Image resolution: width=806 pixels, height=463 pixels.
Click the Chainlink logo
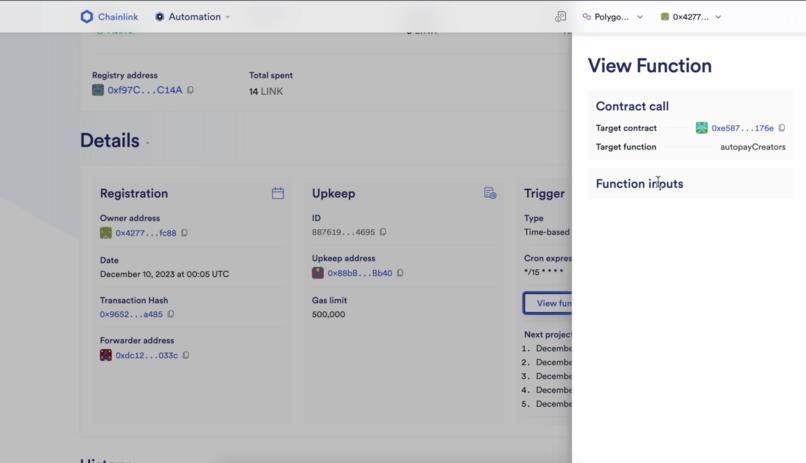[x=109, y=16]
